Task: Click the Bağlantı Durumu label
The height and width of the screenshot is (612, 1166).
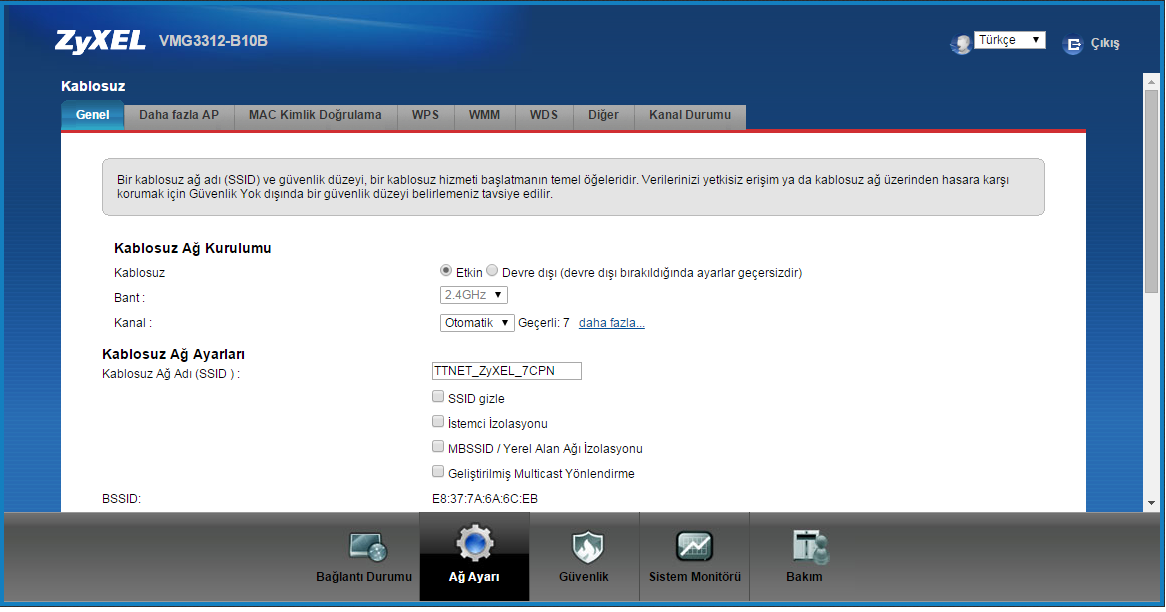Action: (364, 577)
